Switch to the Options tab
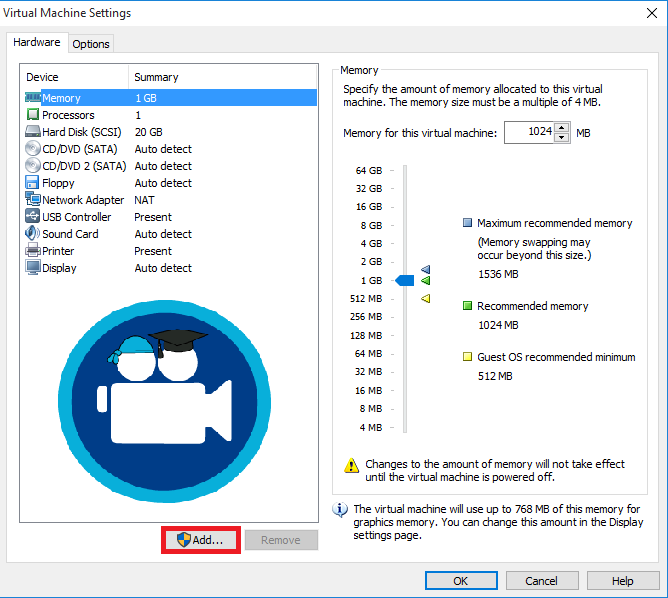Viewport: 668px width, 598px height. [x=91, y=44]
